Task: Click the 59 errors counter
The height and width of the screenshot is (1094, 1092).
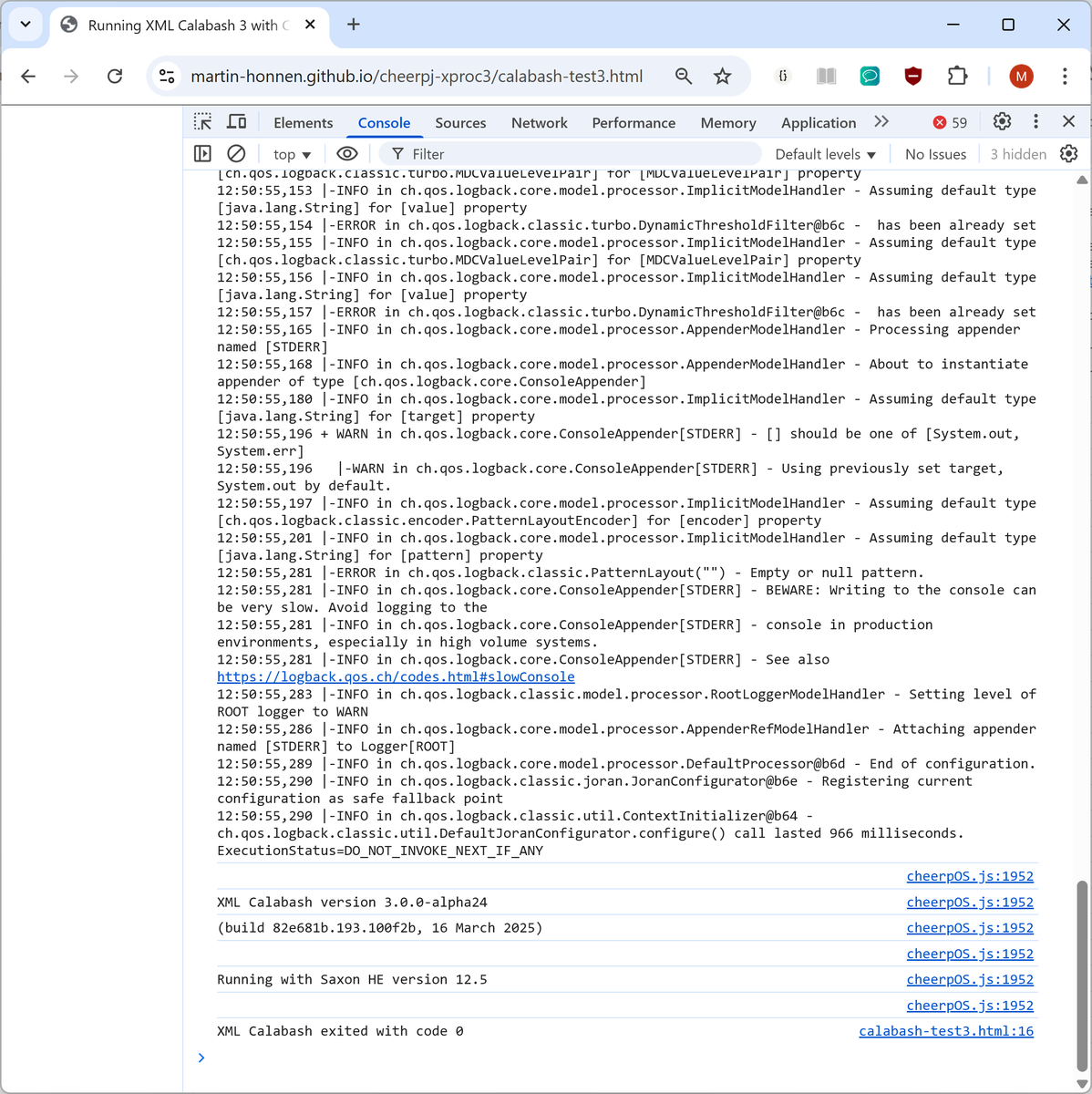Action: (x=950, y=122)
